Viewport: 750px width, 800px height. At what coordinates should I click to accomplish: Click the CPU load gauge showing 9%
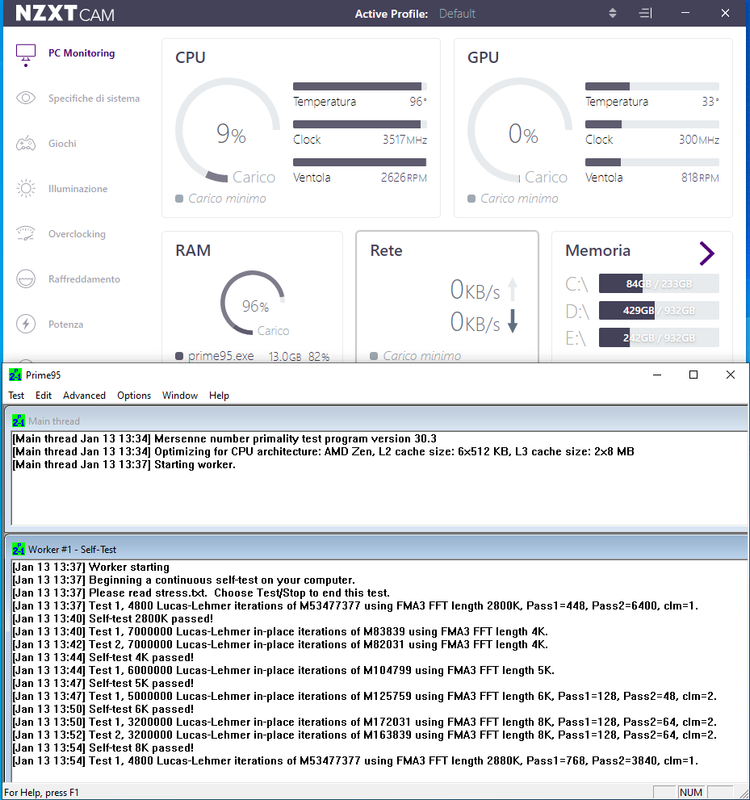(228, 130)
